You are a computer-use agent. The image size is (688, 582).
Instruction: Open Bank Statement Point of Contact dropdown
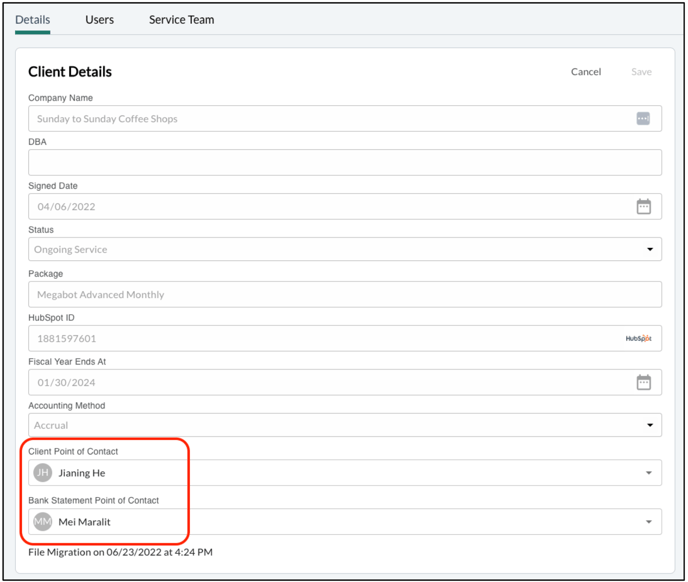click(345, 522)
